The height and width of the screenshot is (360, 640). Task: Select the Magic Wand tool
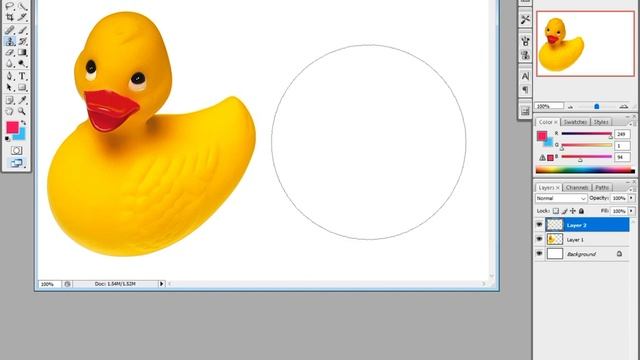click(x=22, y=6)
